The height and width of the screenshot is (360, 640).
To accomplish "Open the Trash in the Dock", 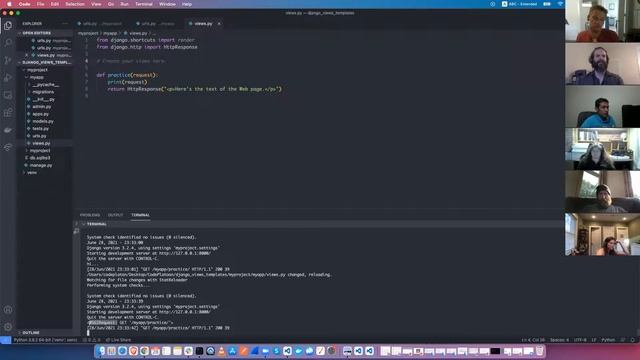I will tap(540, 351).
